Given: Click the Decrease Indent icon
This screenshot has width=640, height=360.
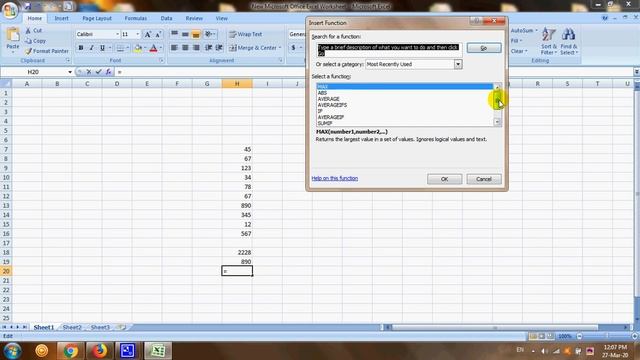Looking at the screenshot, I should coord(209,48).
